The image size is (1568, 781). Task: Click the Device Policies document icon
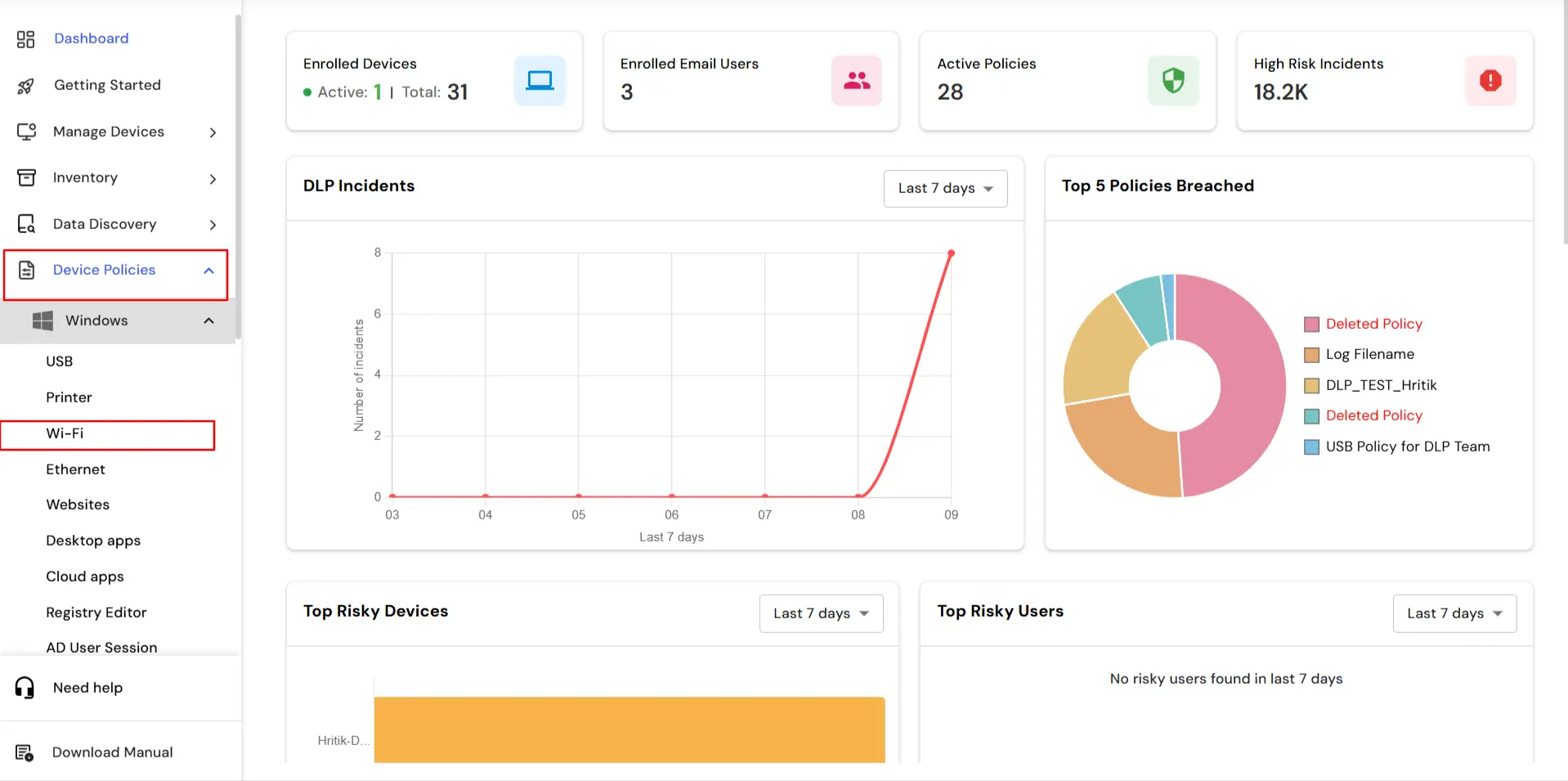coord(27,269)
